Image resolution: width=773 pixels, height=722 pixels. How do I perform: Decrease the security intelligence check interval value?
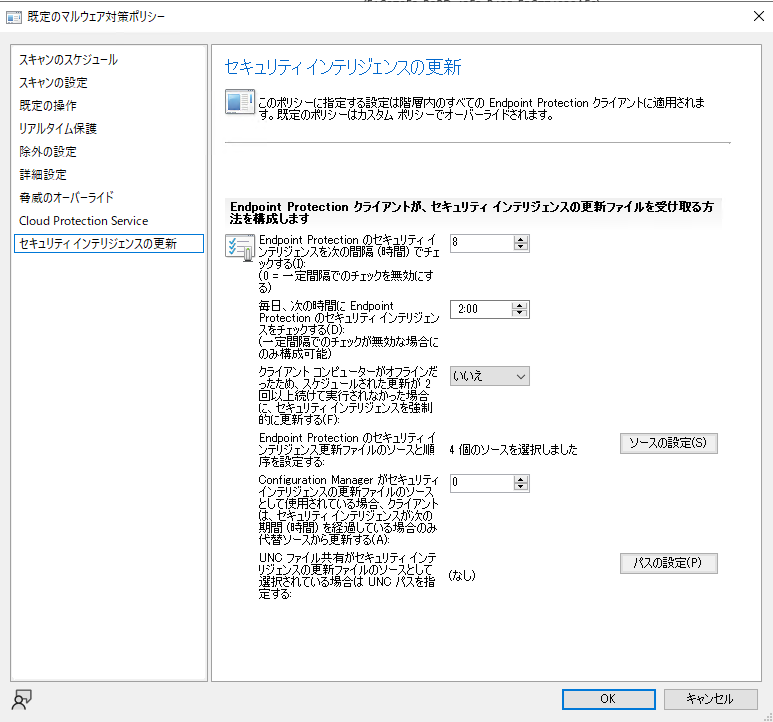(520, 247)
